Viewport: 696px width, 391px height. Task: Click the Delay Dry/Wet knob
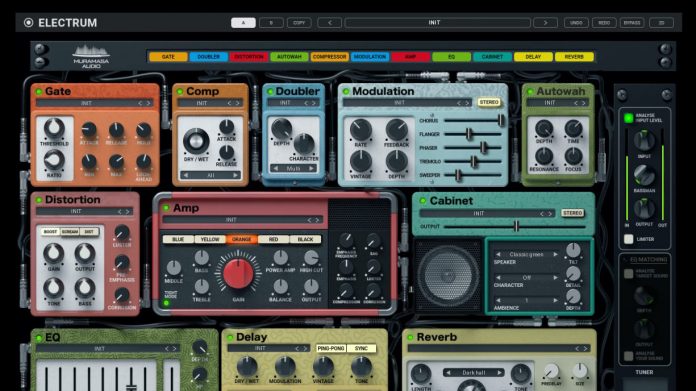247,367
